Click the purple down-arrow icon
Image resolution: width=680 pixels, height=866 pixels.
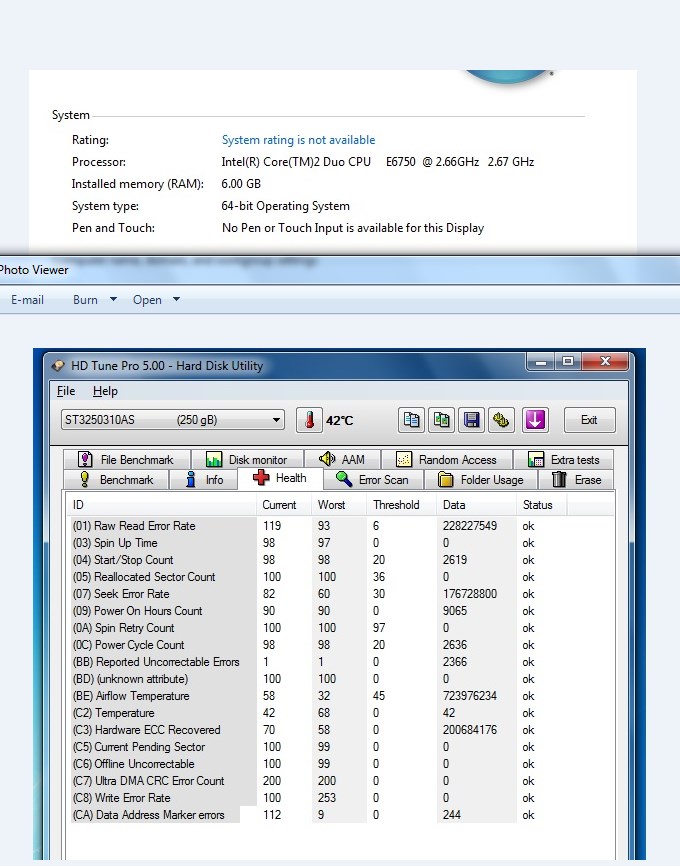click(535, 420)
